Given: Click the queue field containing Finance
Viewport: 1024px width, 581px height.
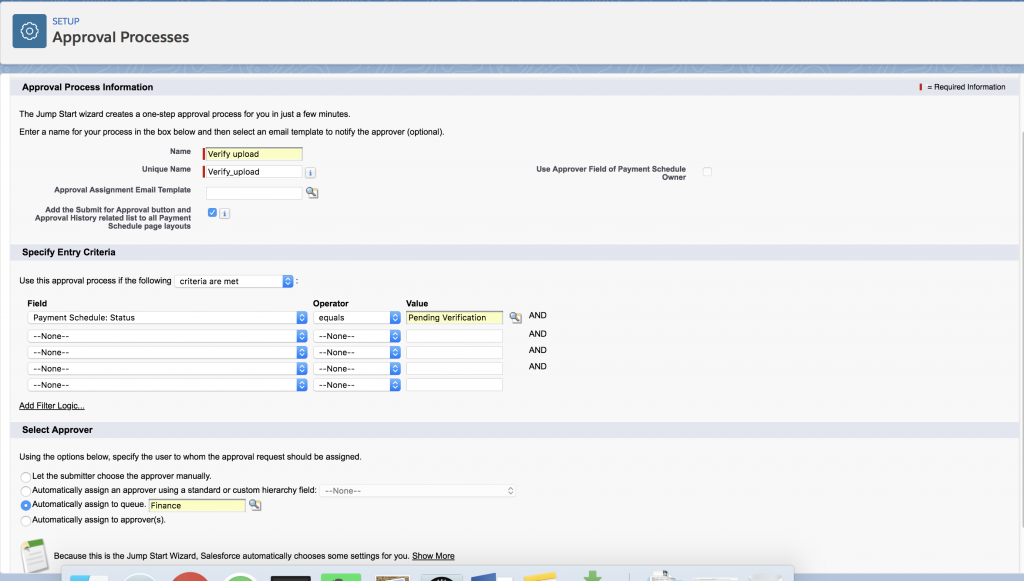Looking at the screenshot, I should click(196, 506).
